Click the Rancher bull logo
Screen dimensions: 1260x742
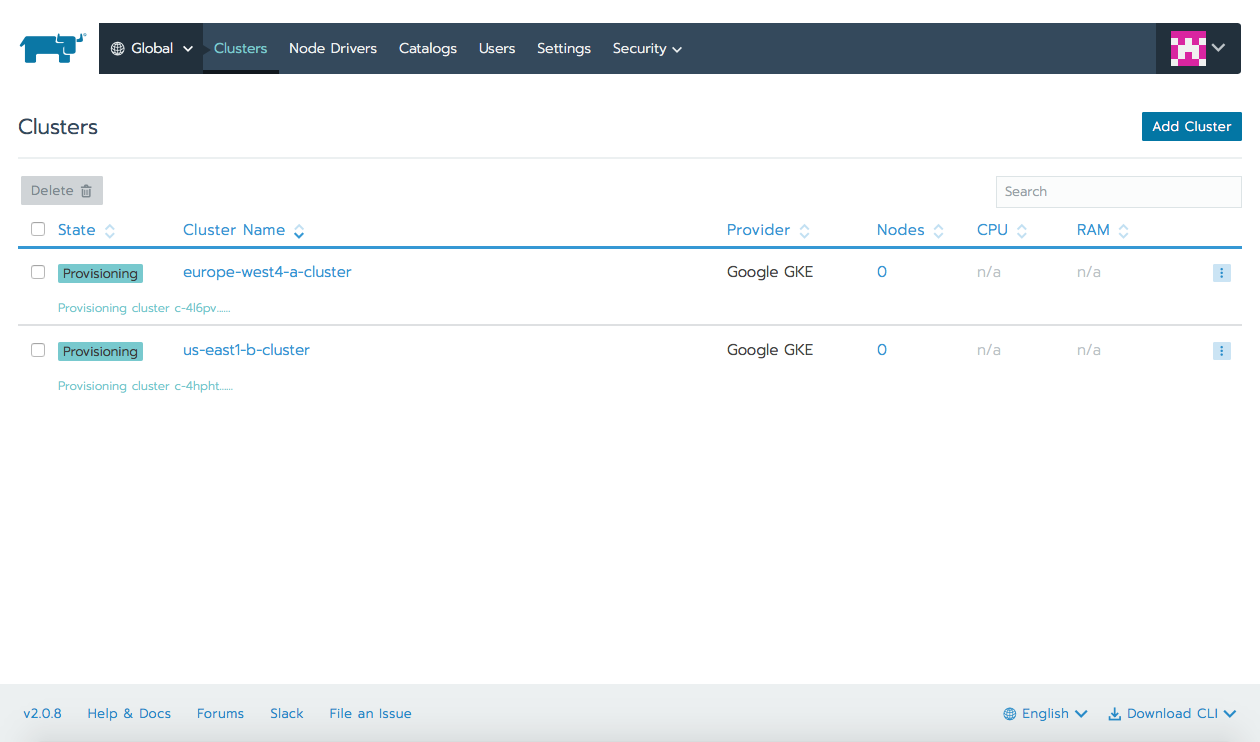point(52,48)
